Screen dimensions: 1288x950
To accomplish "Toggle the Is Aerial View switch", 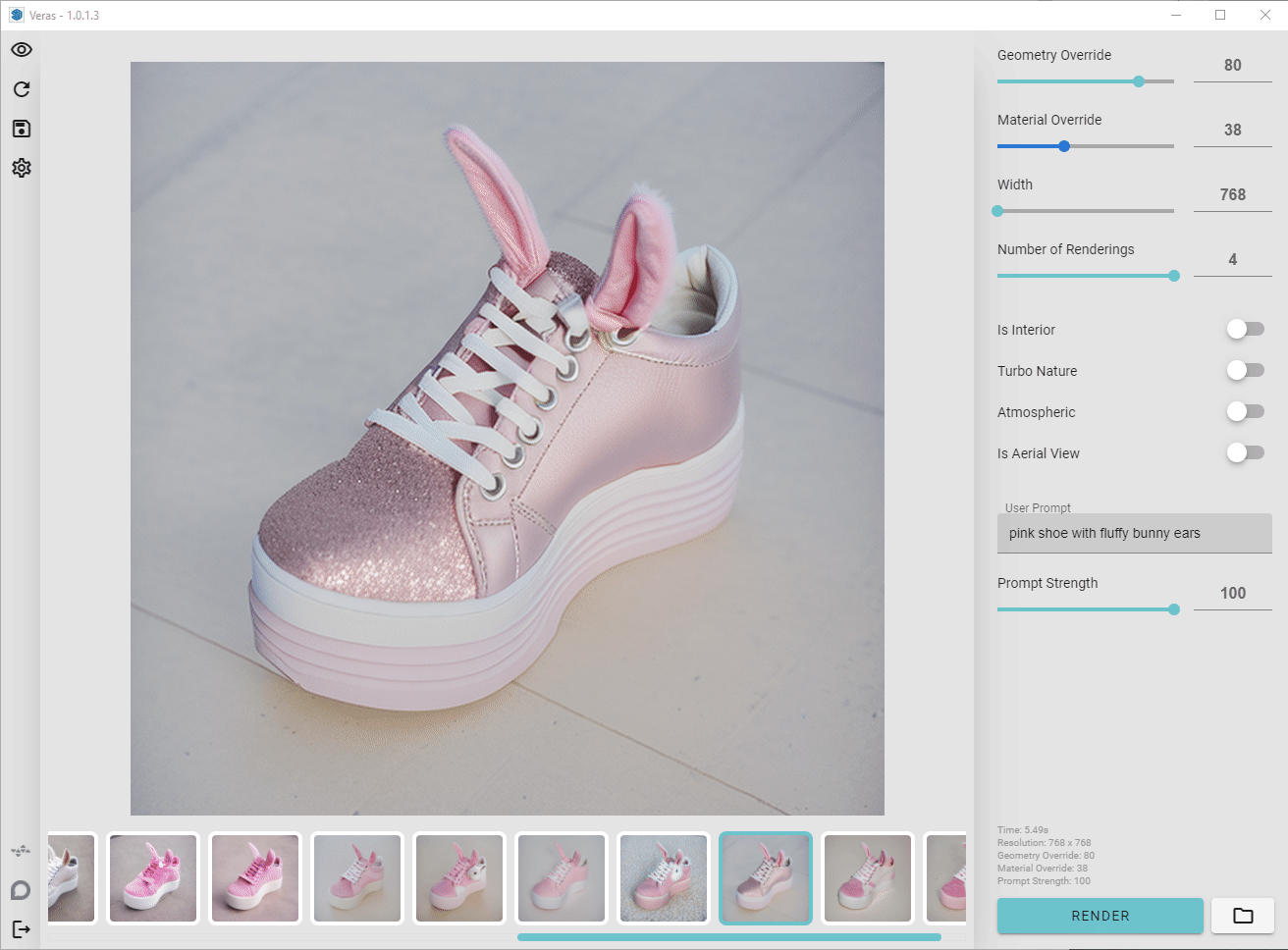I will pyautogui.click(x=1245, y=452).
